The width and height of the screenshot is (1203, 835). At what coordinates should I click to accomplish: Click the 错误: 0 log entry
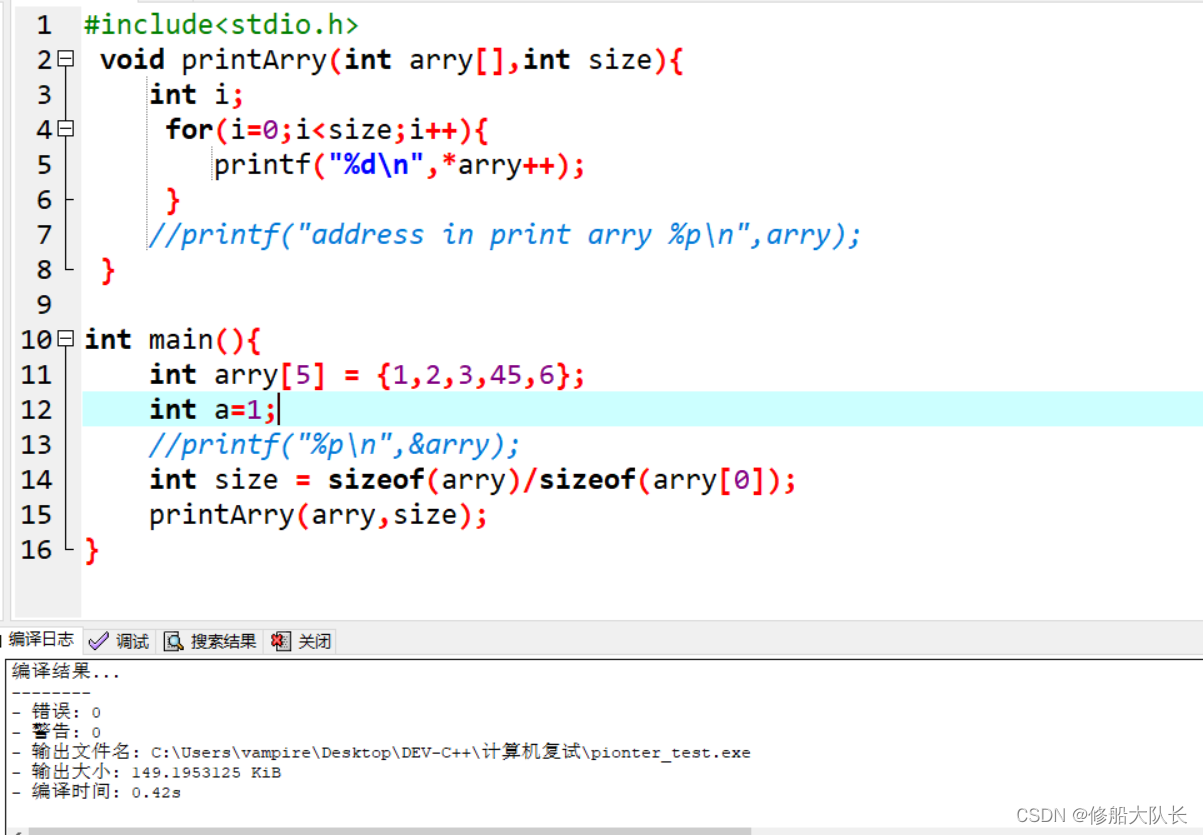point(56,712)
